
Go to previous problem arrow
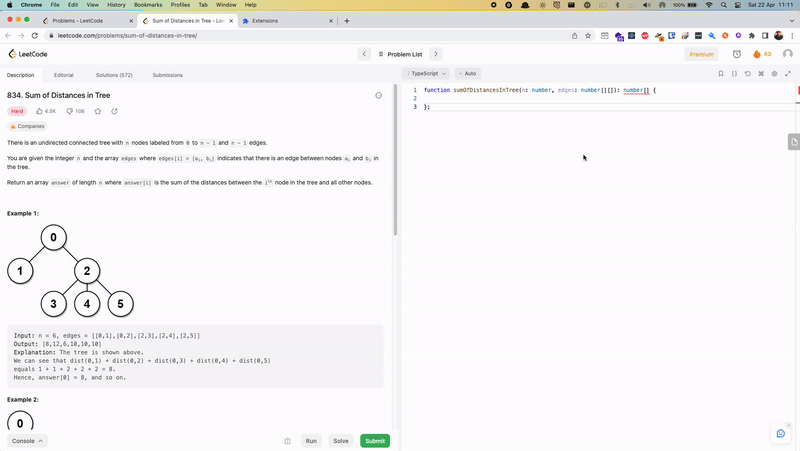pos(364,54)
